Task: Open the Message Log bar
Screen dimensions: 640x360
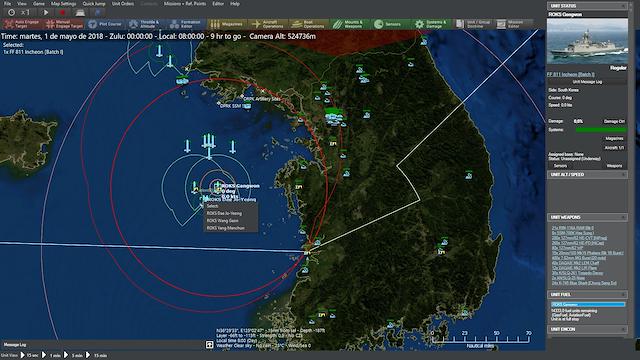Action: click(x=102, y=344)
